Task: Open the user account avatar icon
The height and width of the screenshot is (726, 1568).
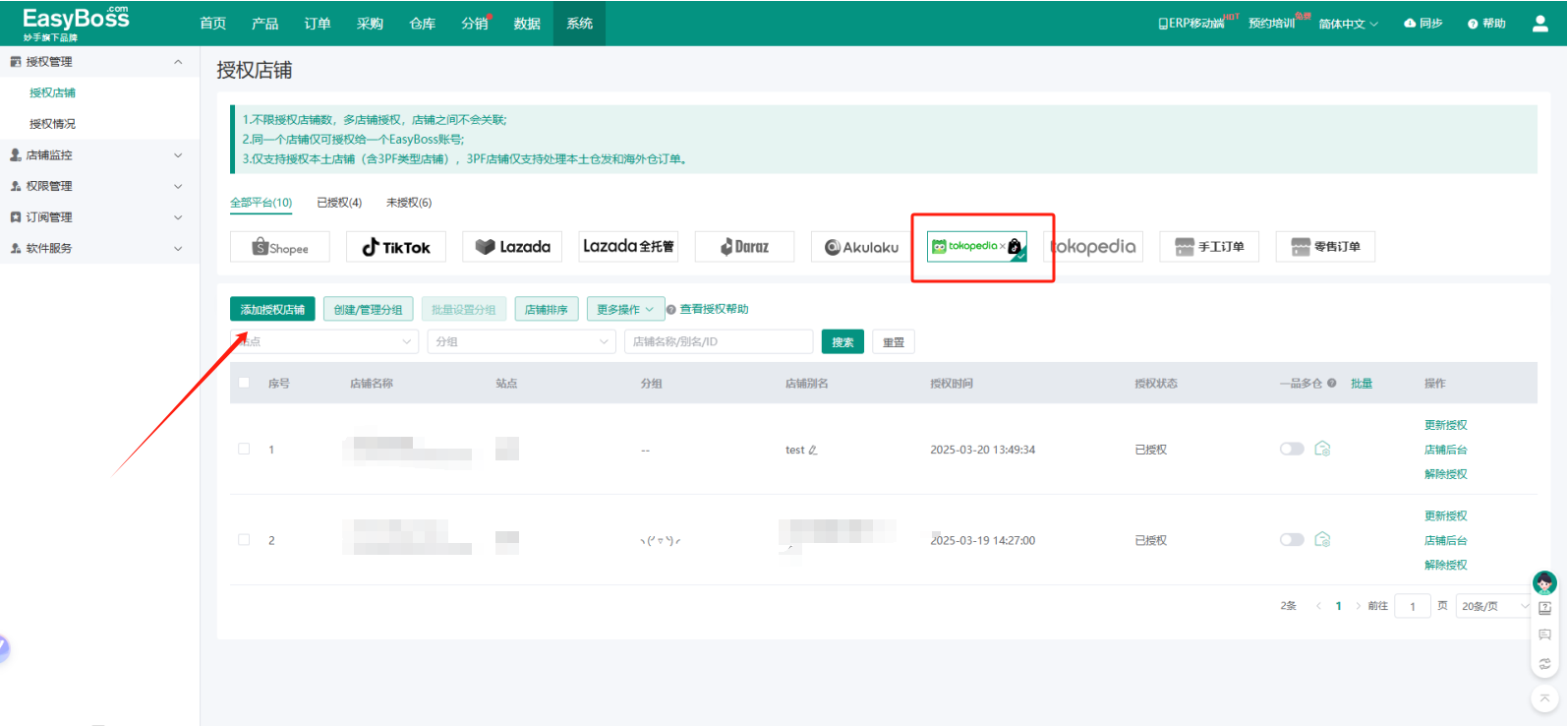Action: [1539, 24]
